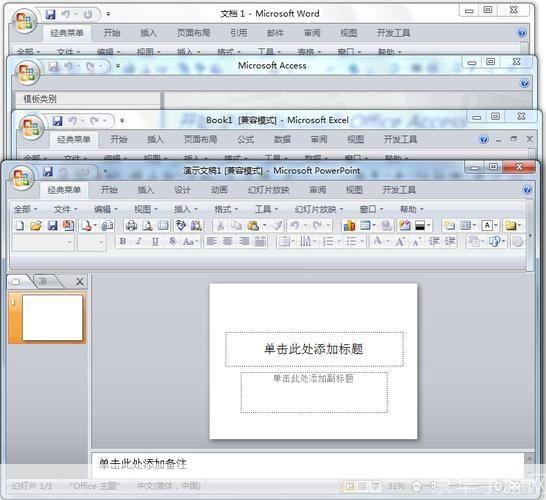Switch to the 邮件 tab in Word window
This screenshot has width=546, height=500.
click(x=275, y=33)
